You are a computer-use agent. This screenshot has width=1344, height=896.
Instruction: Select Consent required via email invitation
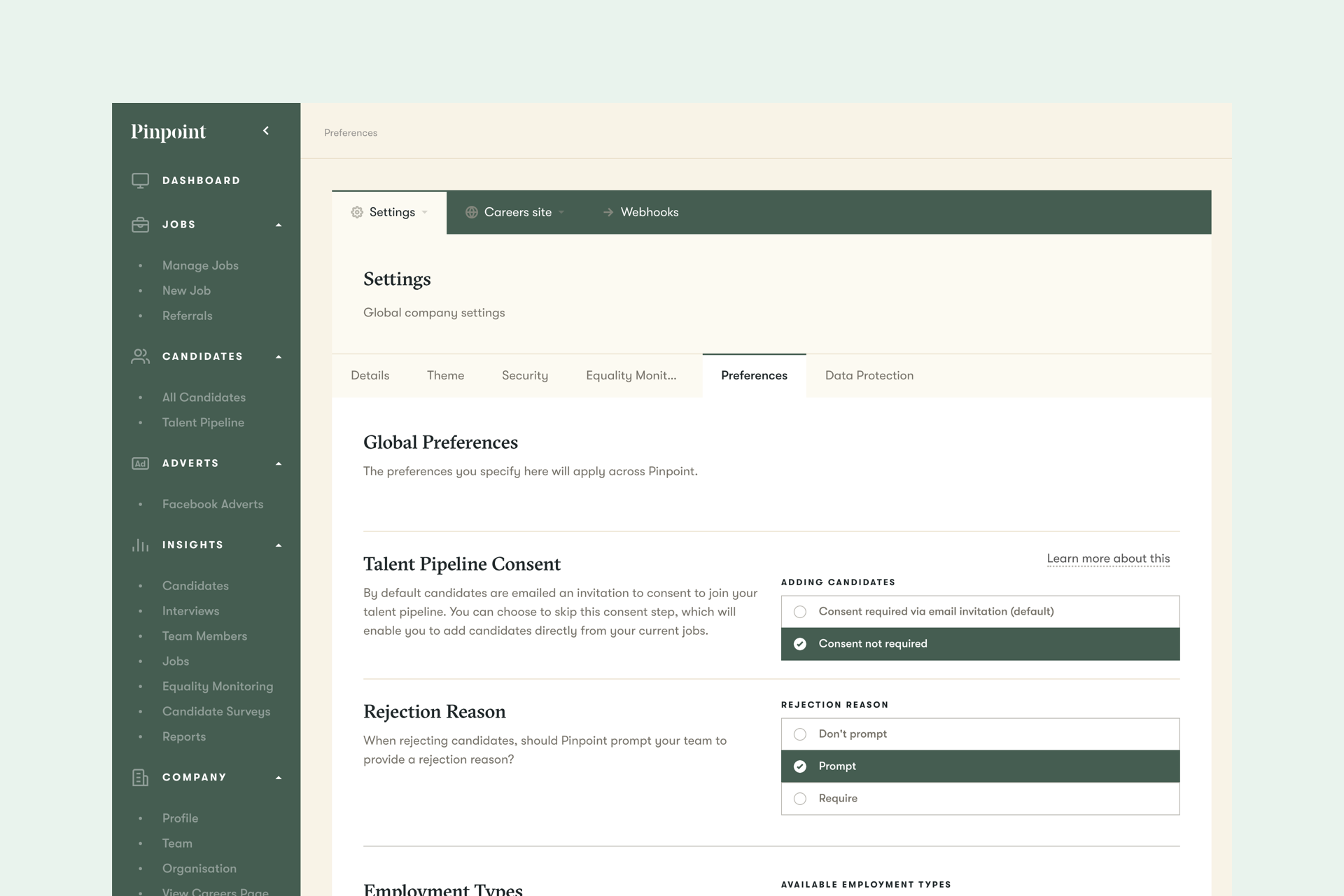800,612
